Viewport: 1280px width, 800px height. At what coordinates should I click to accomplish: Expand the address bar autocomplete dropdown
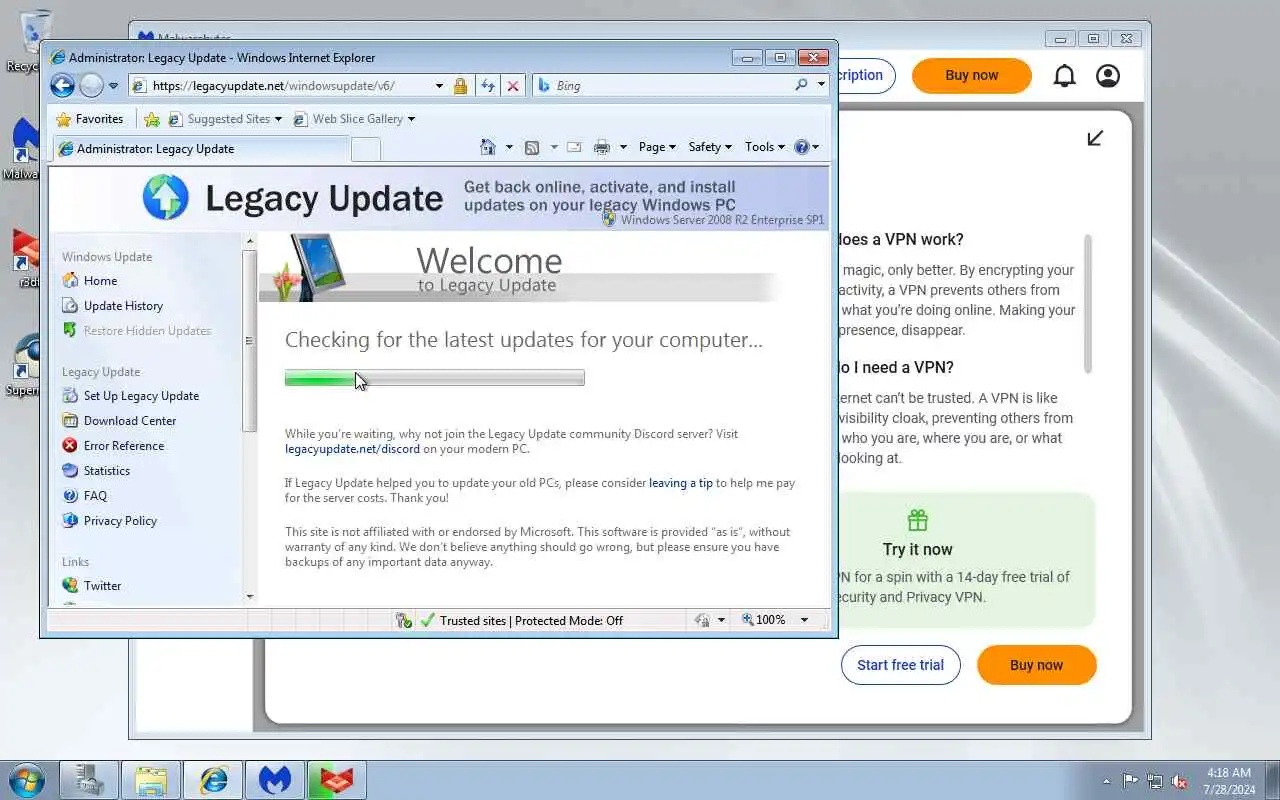439,86
